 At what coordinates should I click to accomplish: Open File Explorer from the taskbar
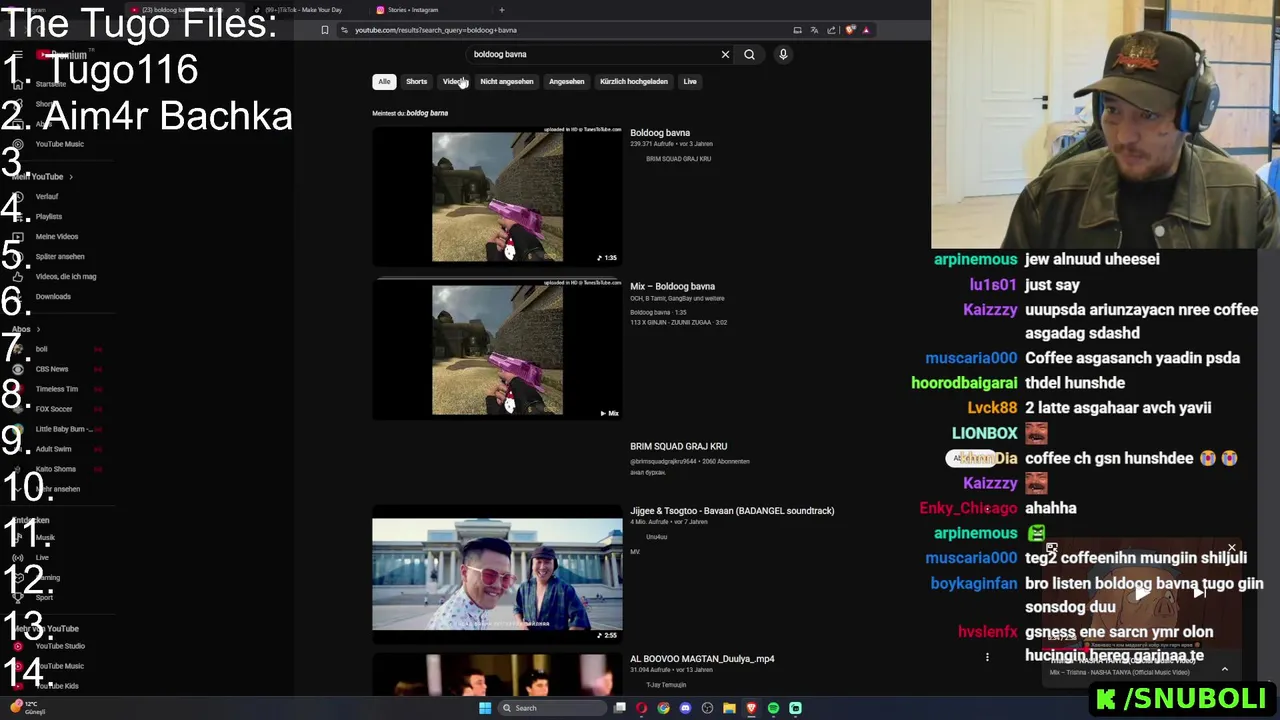tap(729, 708)
